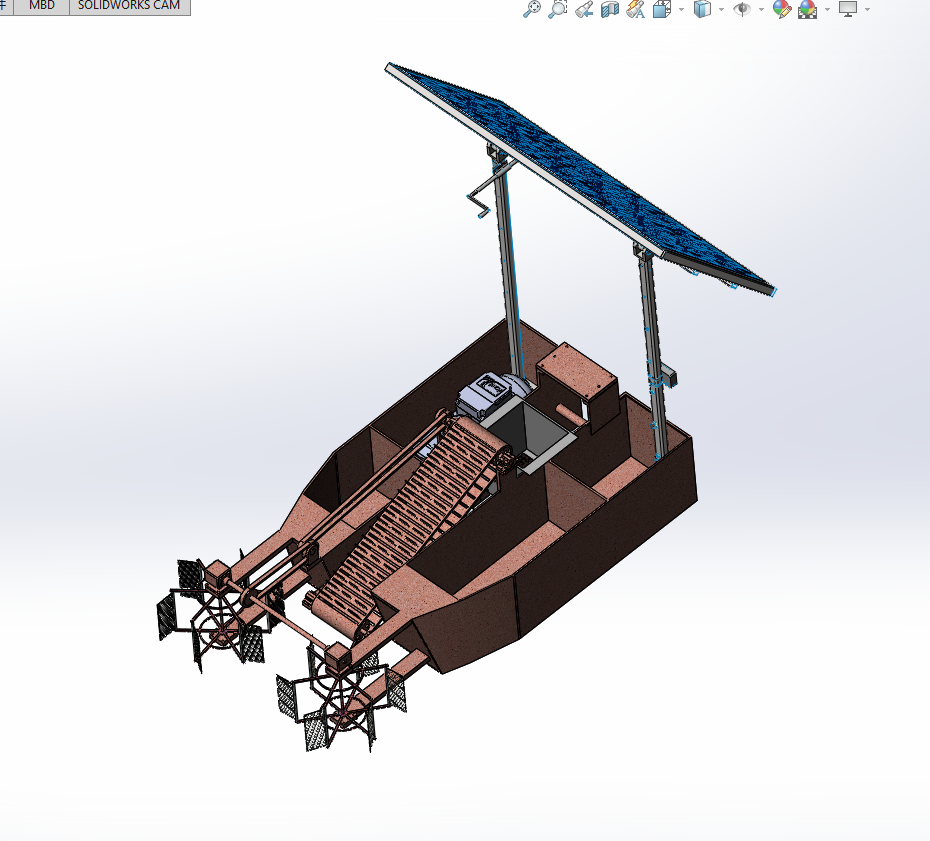Screen dimensions: 930x841
Task: Click the View Settings monitor icon
Action: [847, 9]
